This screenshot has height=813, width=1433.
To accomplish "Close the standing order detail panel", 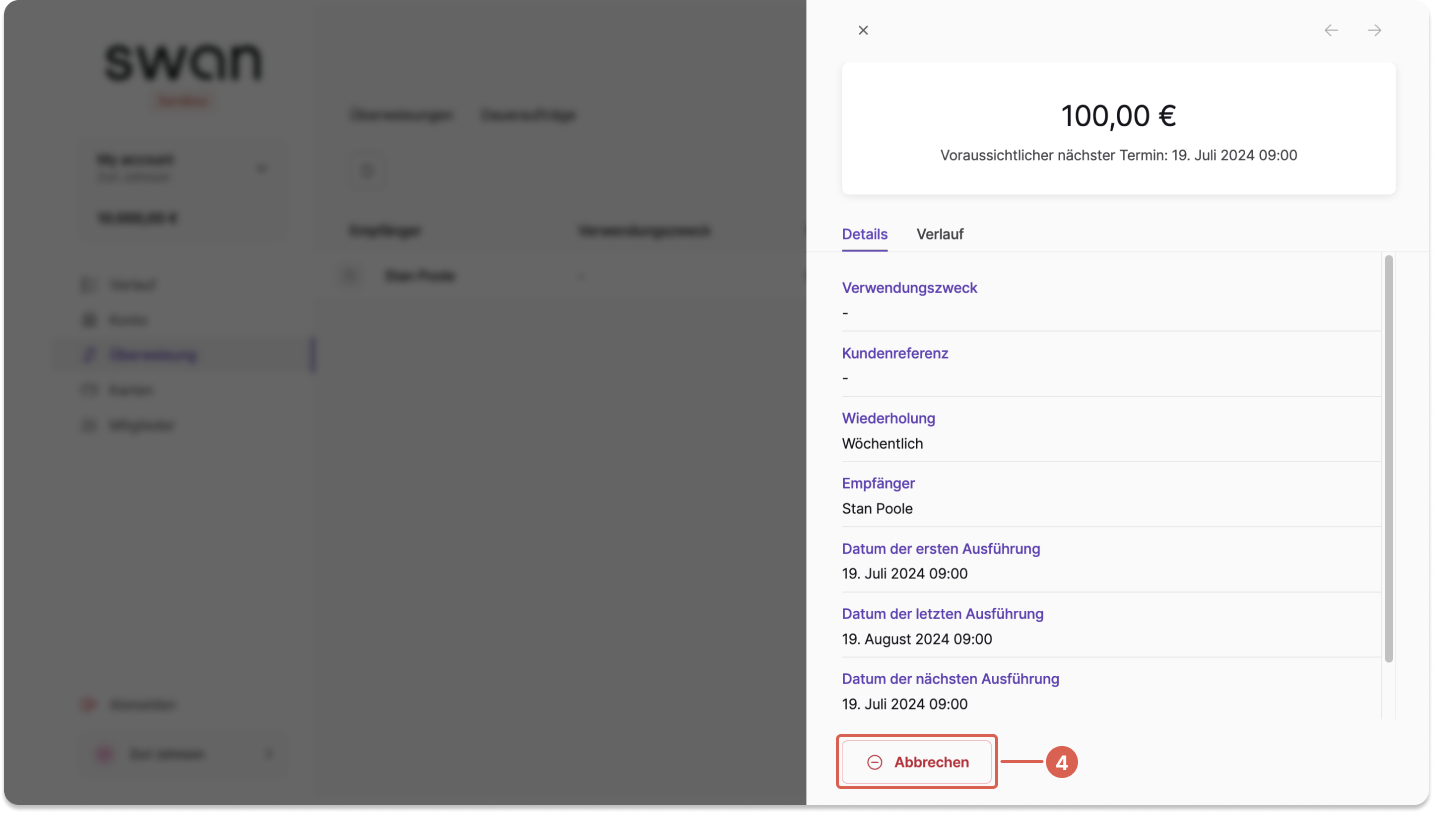I will [863, 31].
